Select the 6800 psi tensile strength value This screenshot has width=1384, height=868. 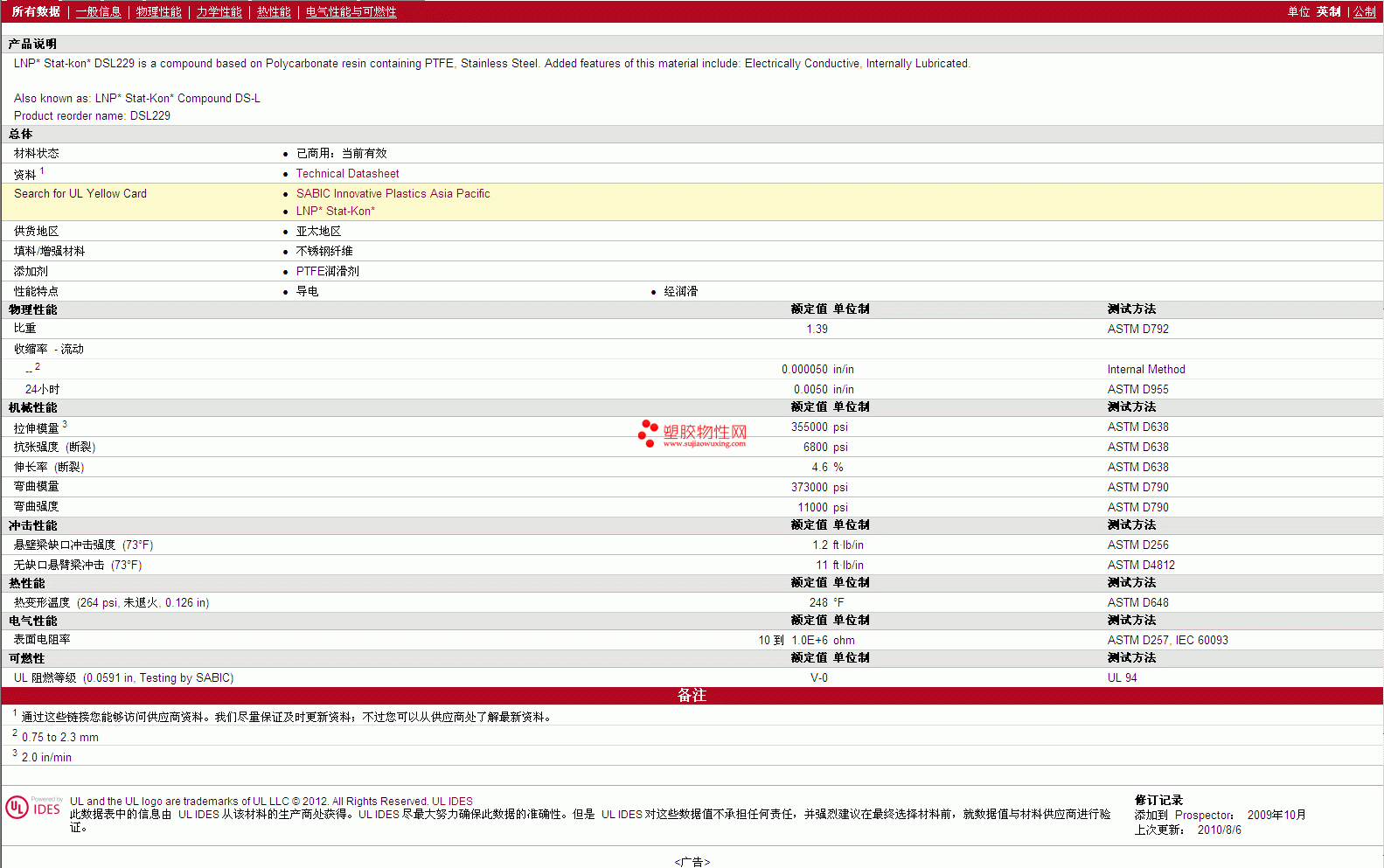pos(825,448)
